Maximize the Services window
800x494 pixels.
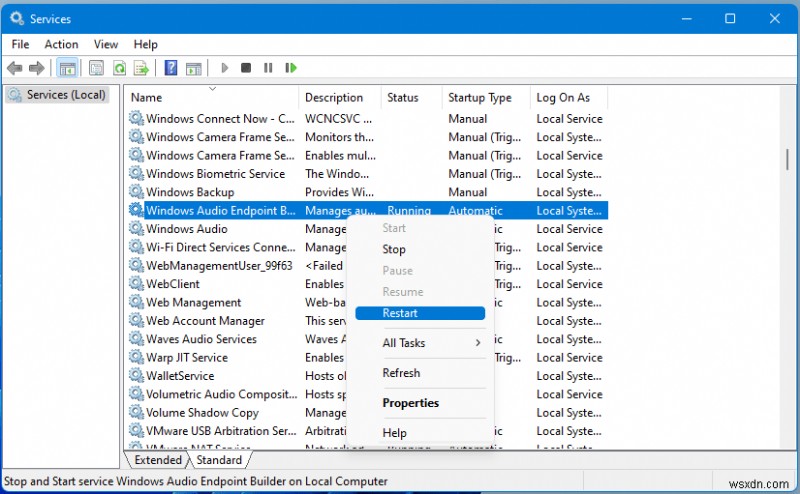(x=731, y=18)
